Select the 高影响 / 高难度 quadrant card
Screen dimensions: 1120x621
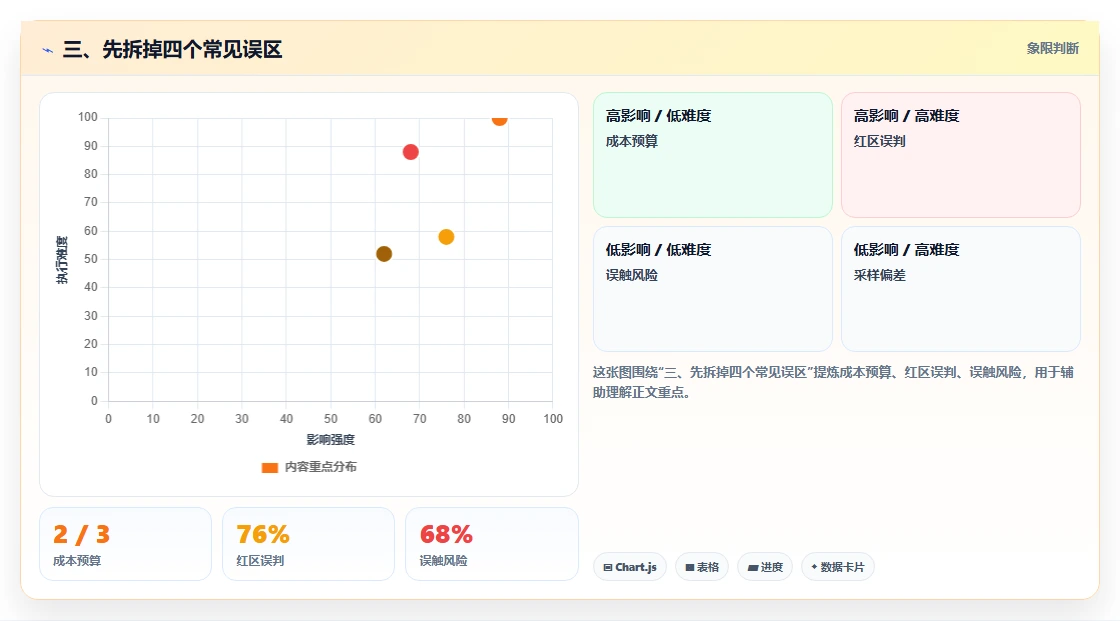coord(961,155)
